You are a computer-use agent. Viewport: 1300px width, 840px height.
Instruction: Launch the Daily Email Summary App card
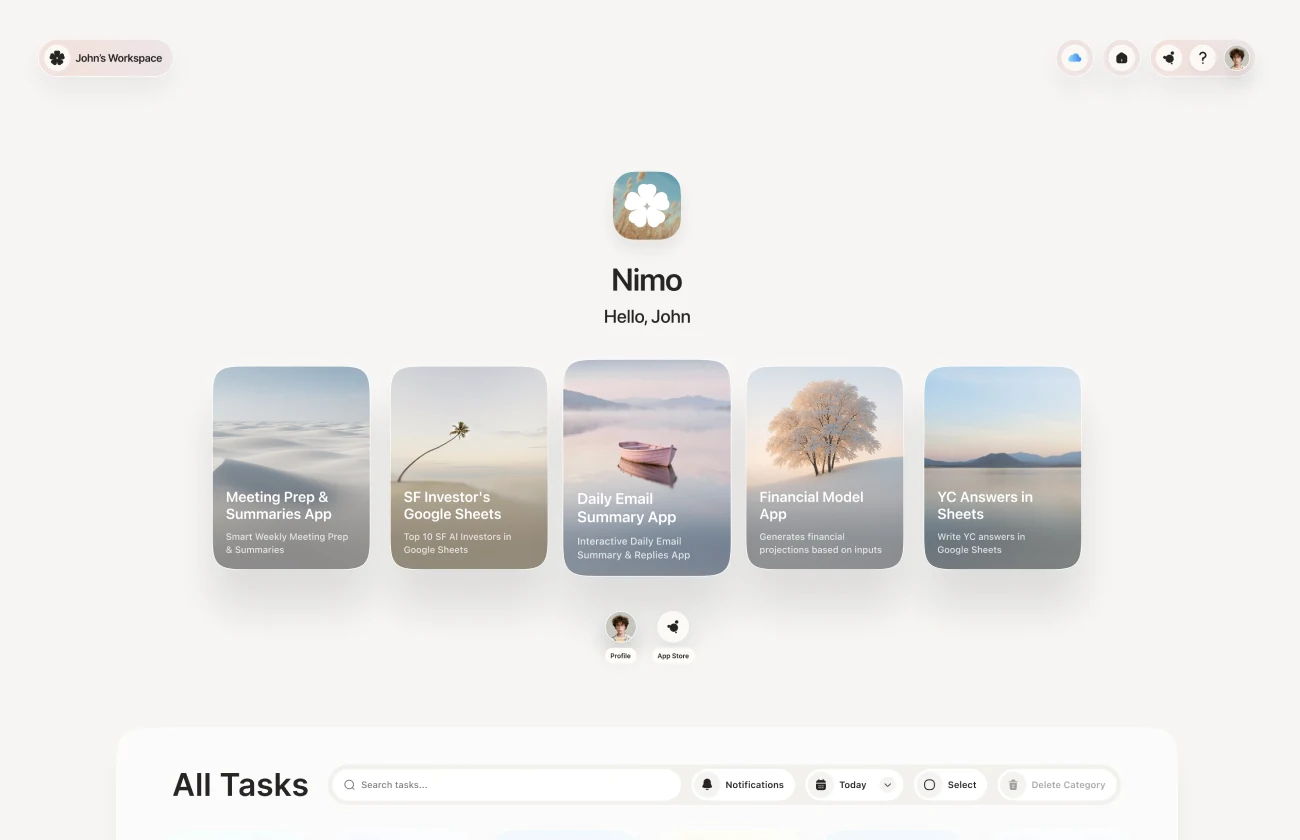coord(647,468)
